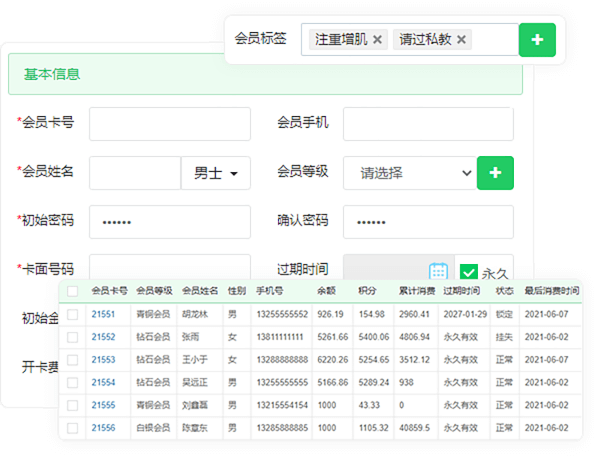Select balance cell 5261.66
Screen dimensions: 598x456
point(333,337)
